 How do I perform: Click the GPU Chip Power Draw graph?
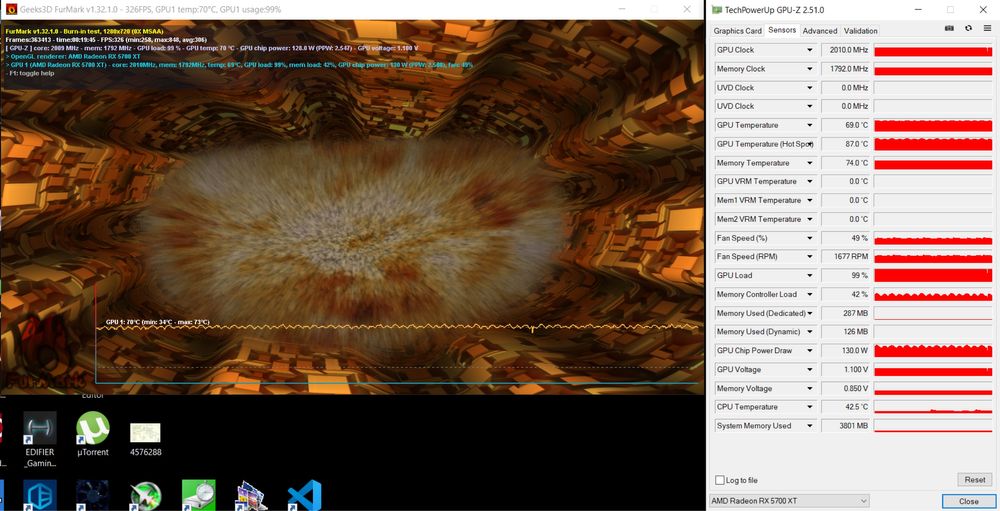coord(932,351)
